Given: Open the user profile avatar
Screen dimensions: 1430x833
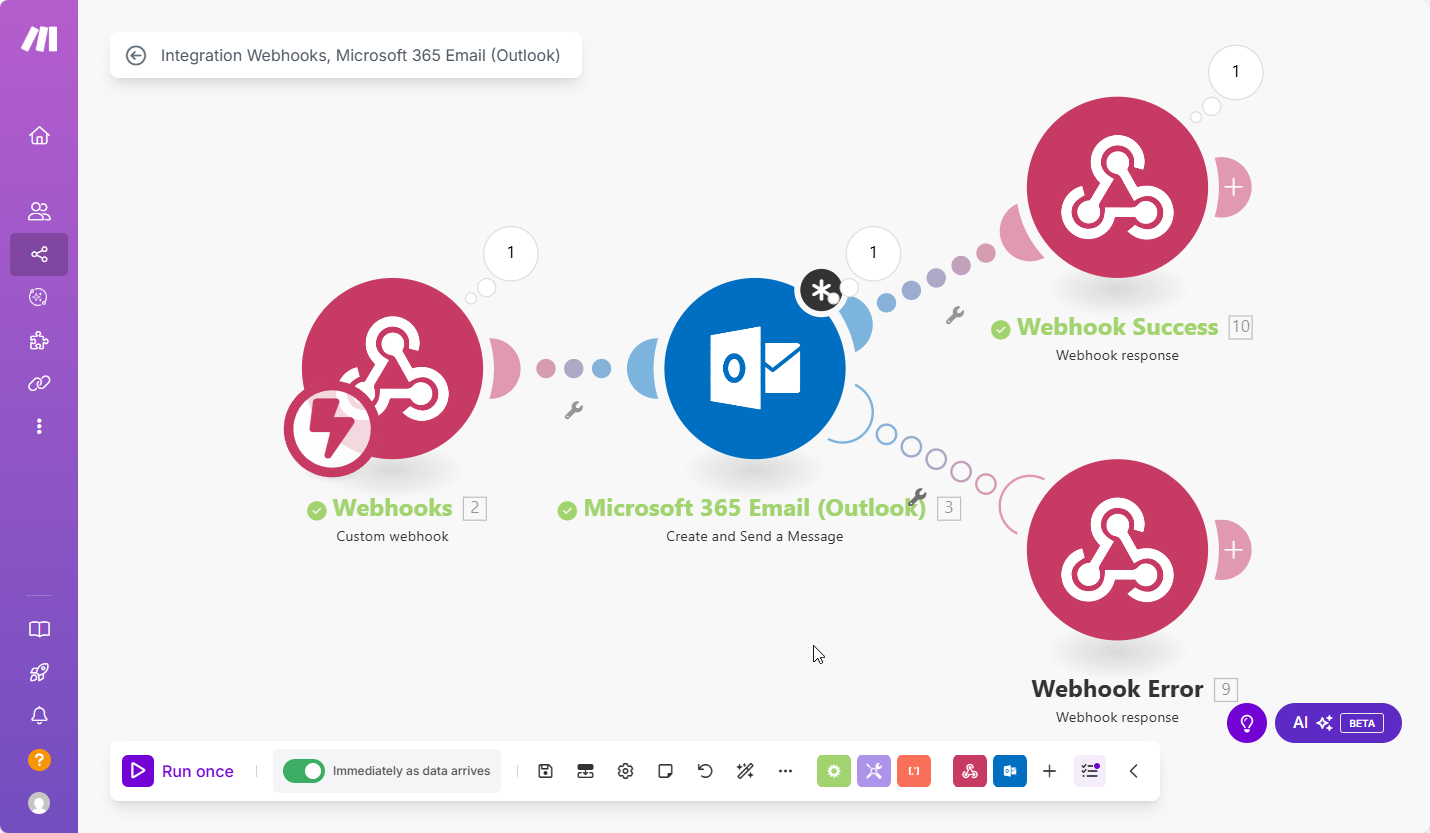Looking at the screenshot, I should pyautogui.click(x=39, y=803).
